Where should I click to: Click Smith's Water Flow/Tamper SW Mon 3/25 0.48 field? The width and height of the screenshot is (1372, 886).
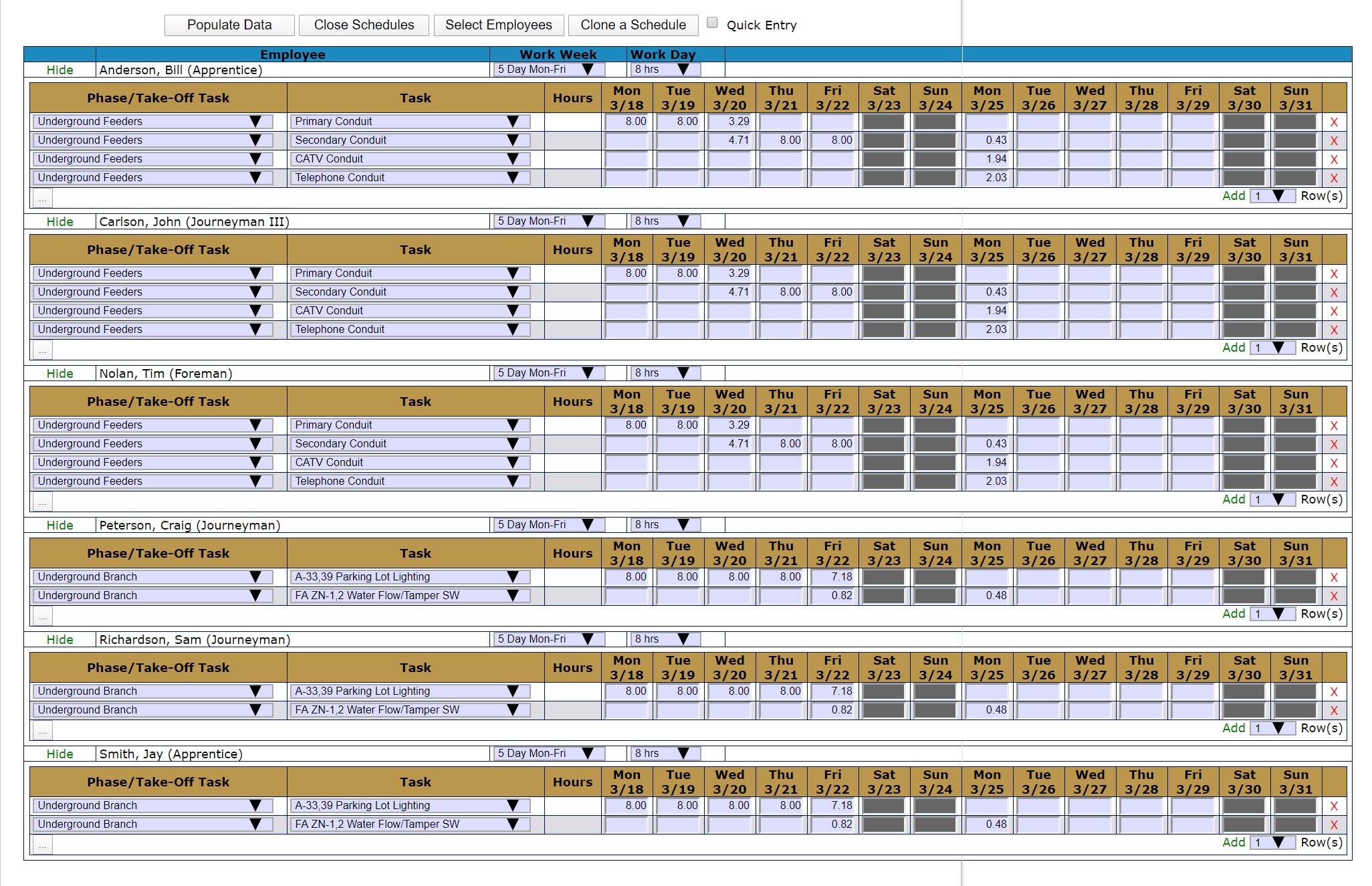987,824
